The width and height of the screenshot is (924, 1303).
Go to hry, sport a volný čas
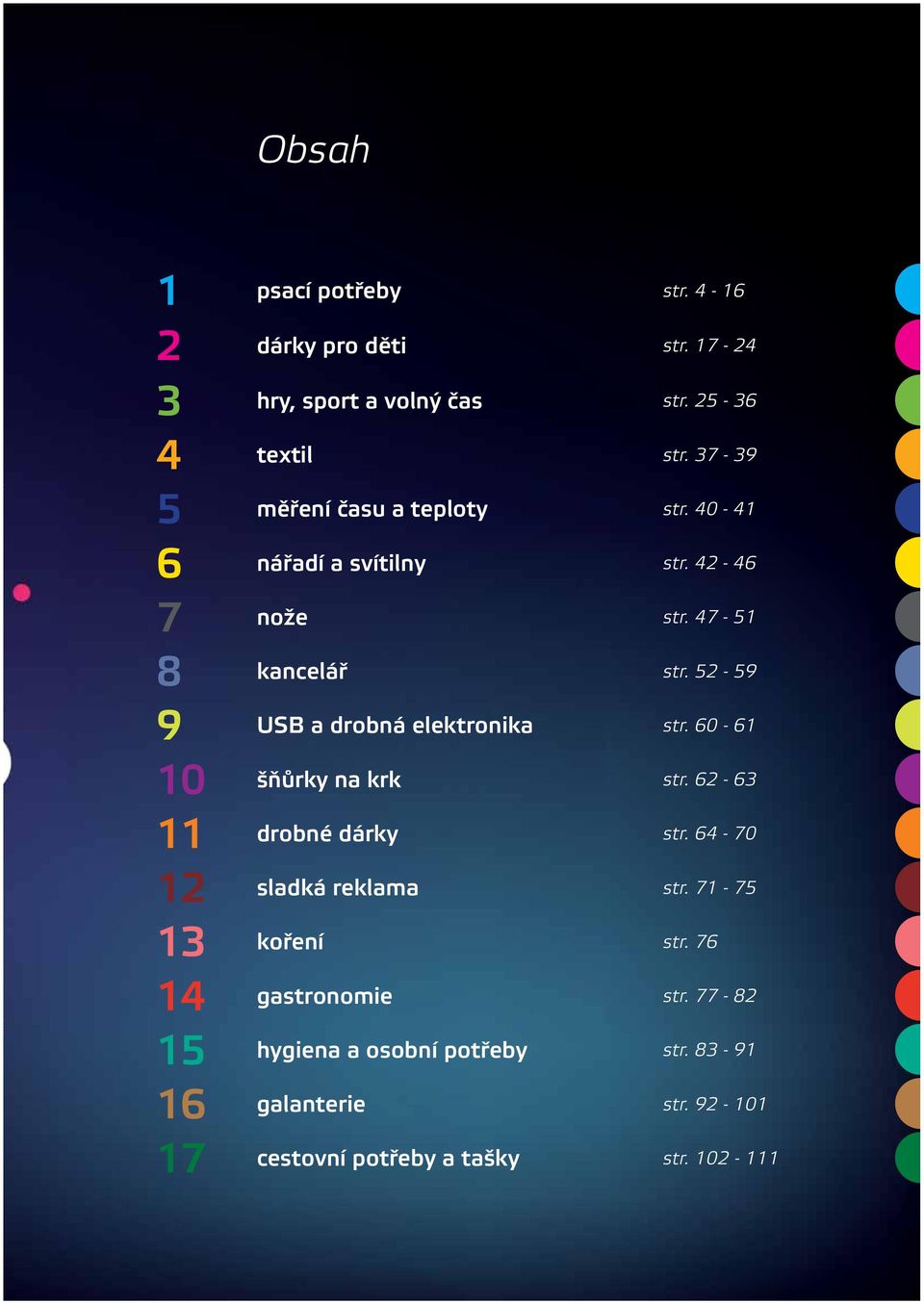point(369,401)
